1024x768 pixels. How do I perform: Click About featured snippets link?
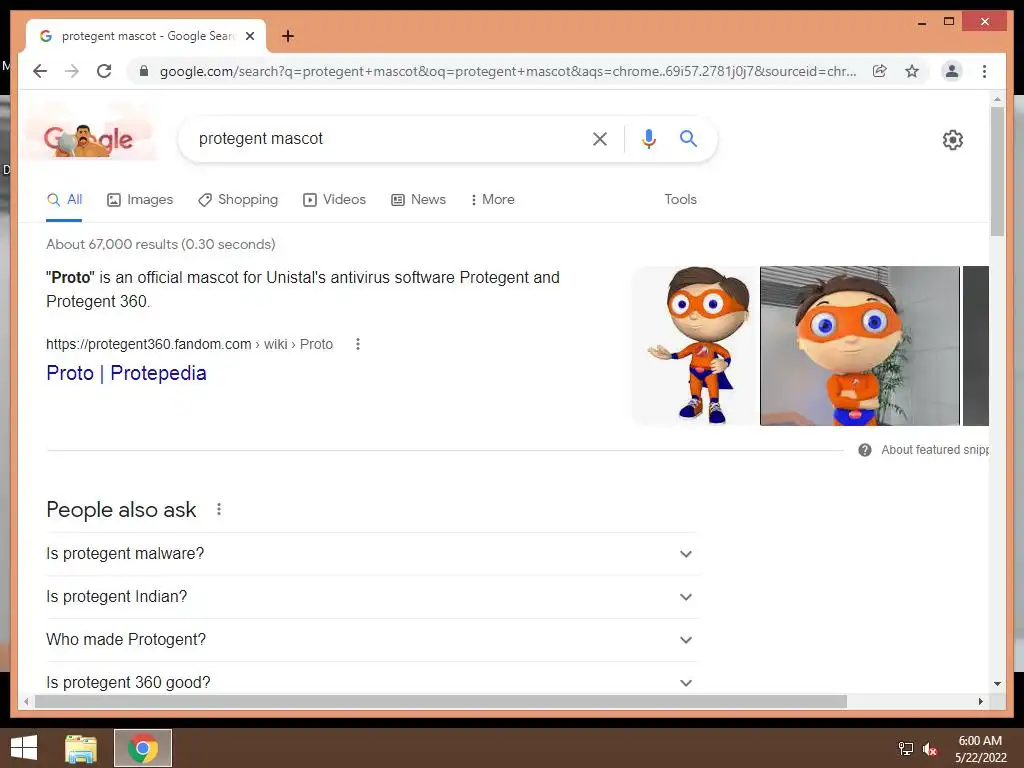[935, 450]
